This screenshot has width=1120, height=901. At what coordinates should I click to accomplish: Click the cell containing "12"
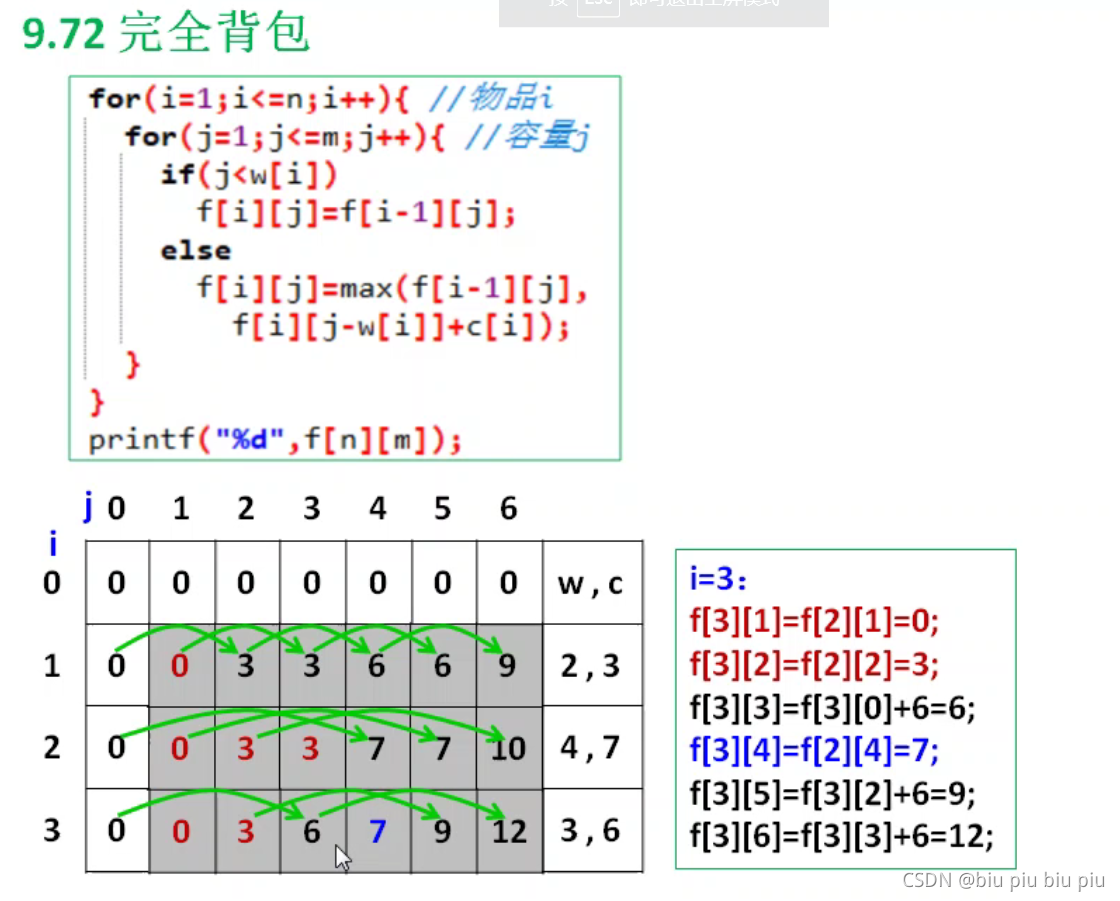pyautogui.click(x=509, y=830)
